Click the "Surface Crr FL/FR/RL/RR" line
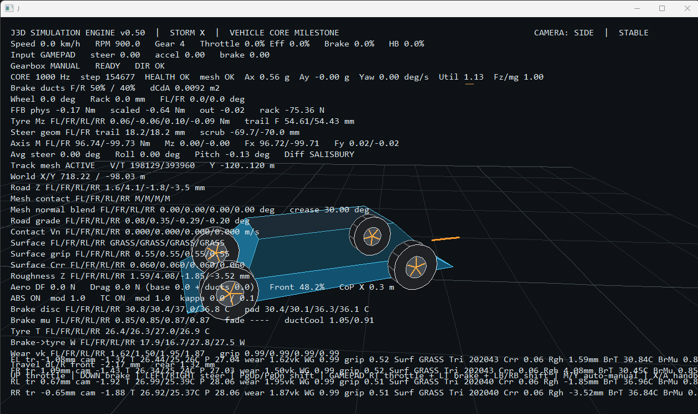This screenshot has height=414, width=698. point(127,265)
